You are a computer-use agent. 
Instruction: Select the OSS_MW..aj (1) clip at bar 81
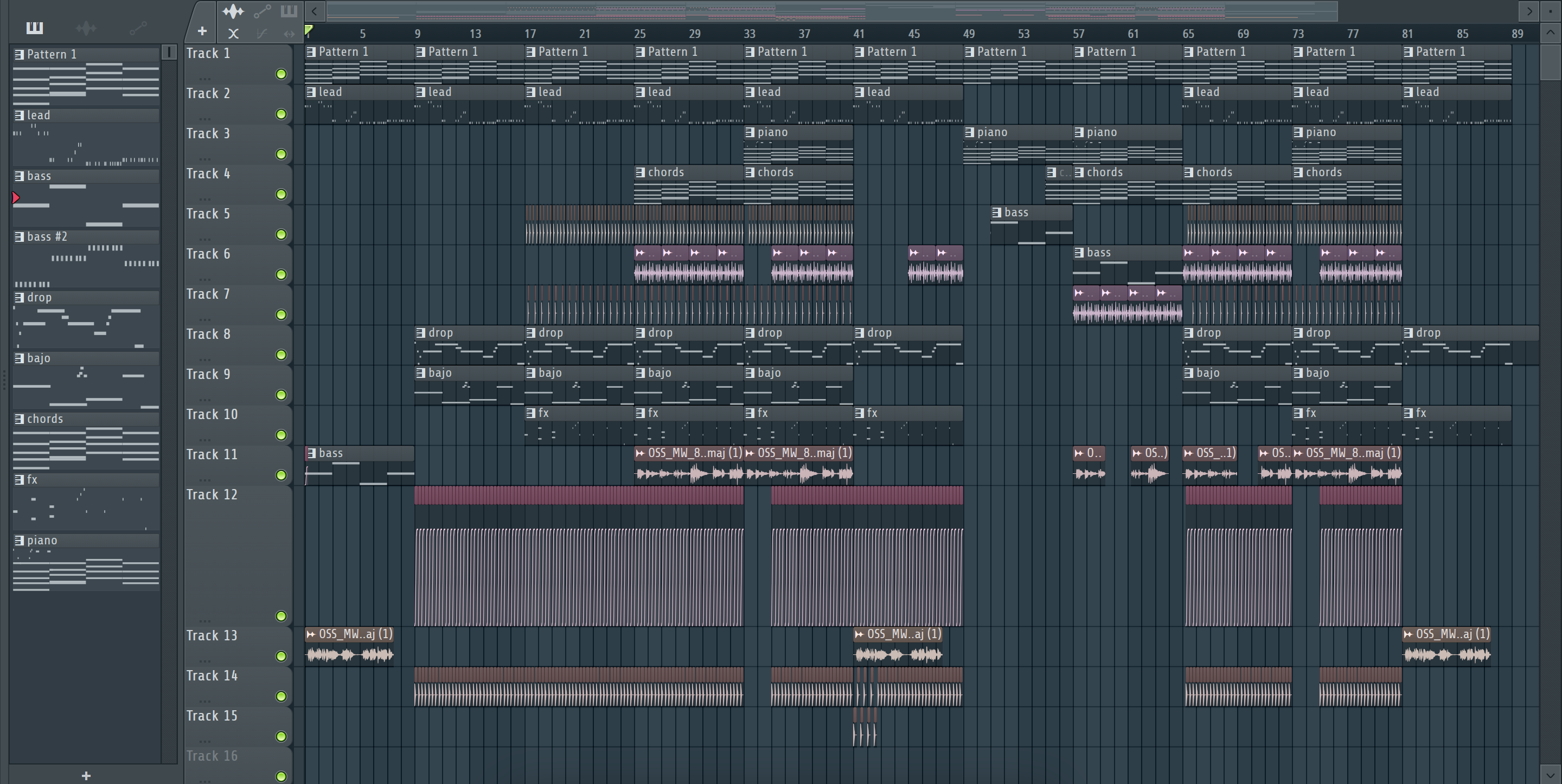[x=1446, y=646]
